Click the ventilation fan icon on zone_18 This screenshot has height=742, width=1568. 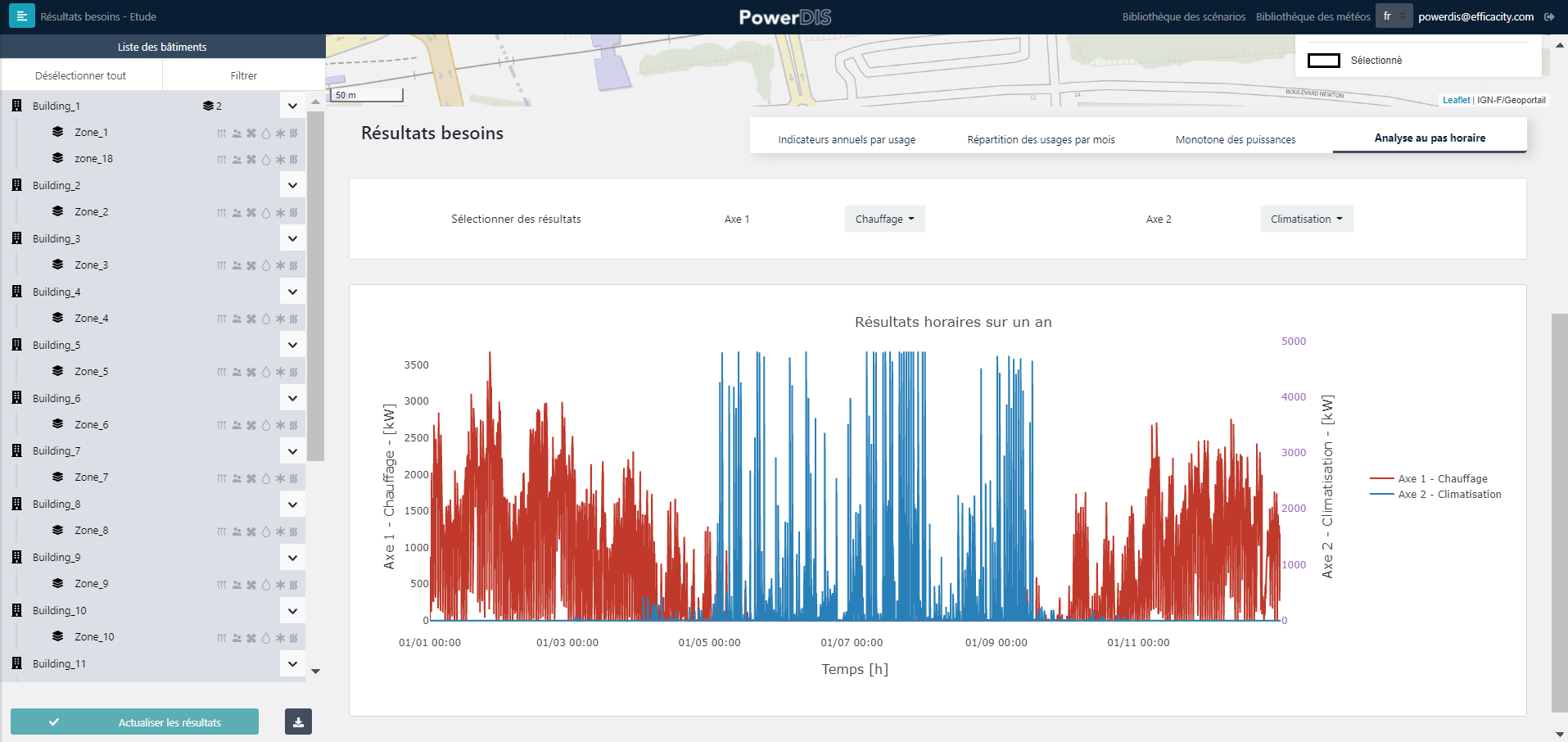point(251,159)
